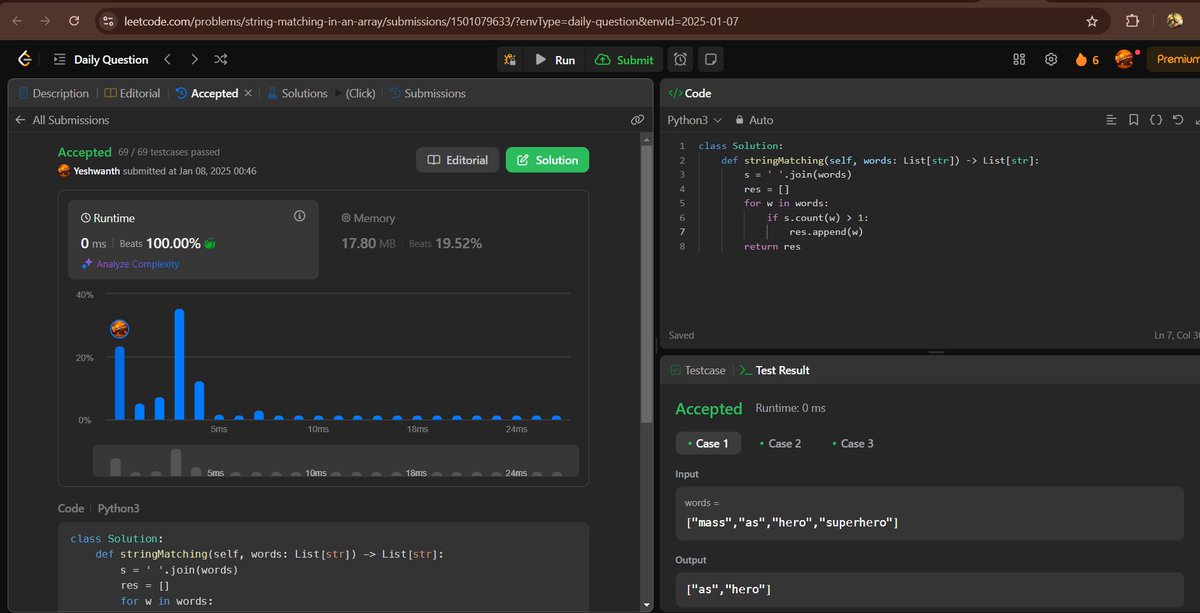Screen dimensions: 1200x613
Task: Open the Python3 language dropdown
Action: click(x=693, y=119)
